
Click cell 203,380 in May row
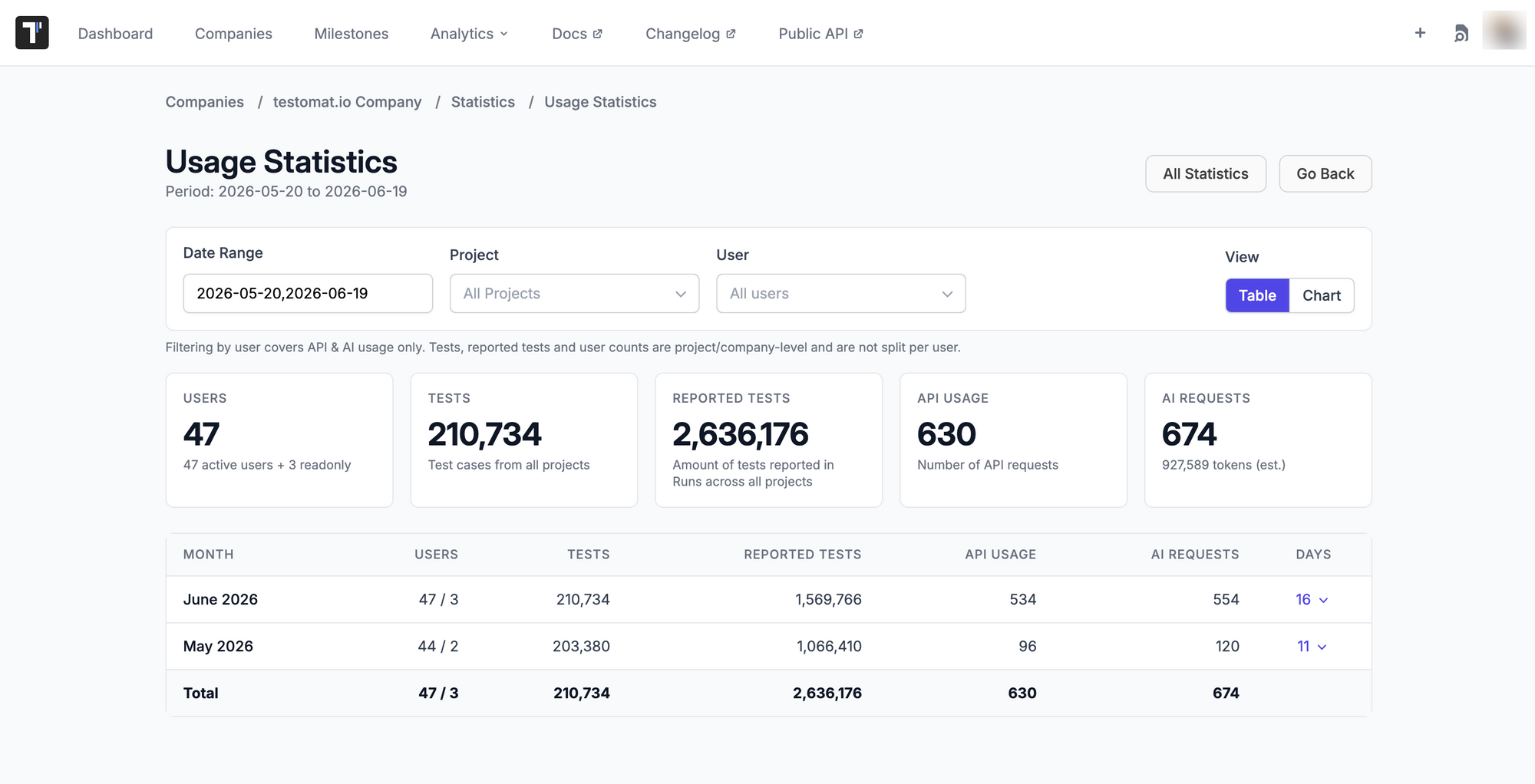(582, 647)
